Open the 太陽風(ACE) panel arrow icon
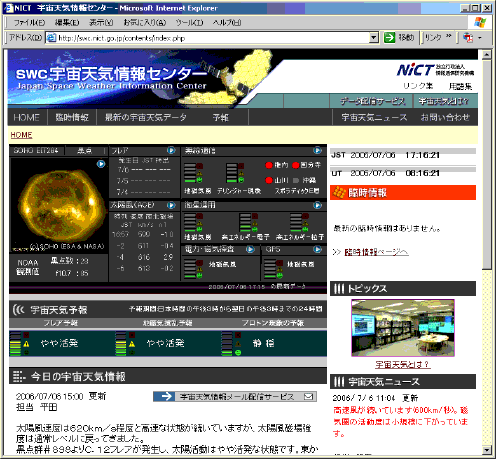The height and width of the screenshot is (459, 497). (171, 205)
